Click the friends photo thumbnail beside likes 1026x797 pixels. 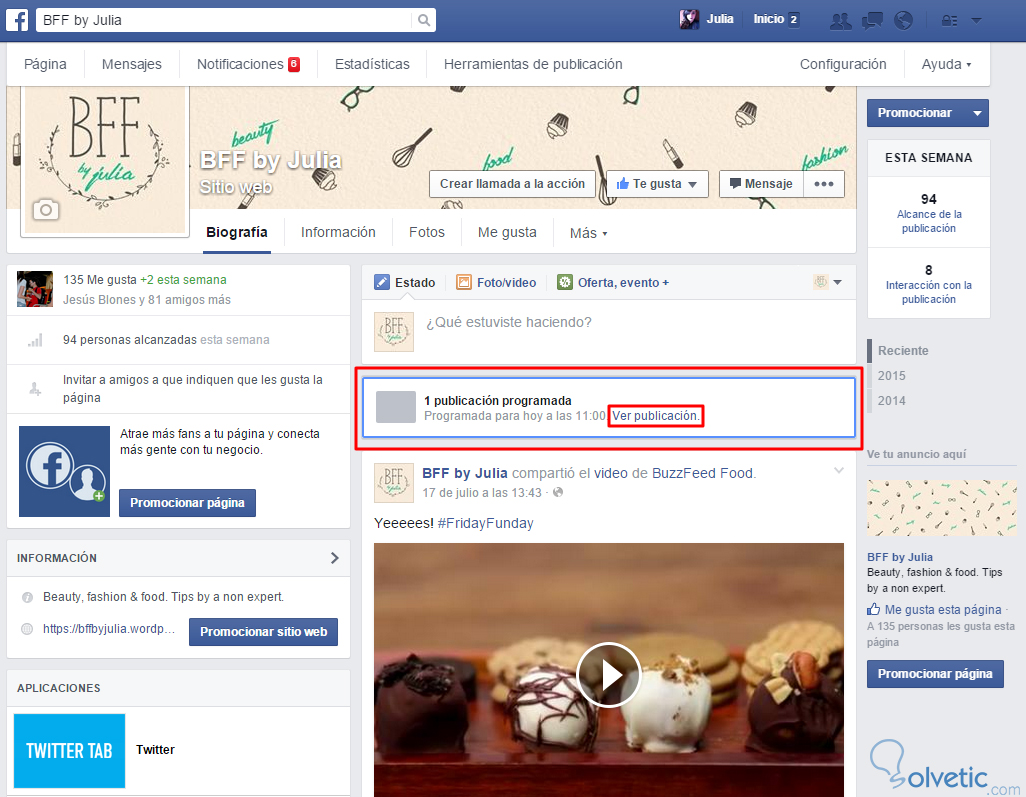[x=35, y=289]
